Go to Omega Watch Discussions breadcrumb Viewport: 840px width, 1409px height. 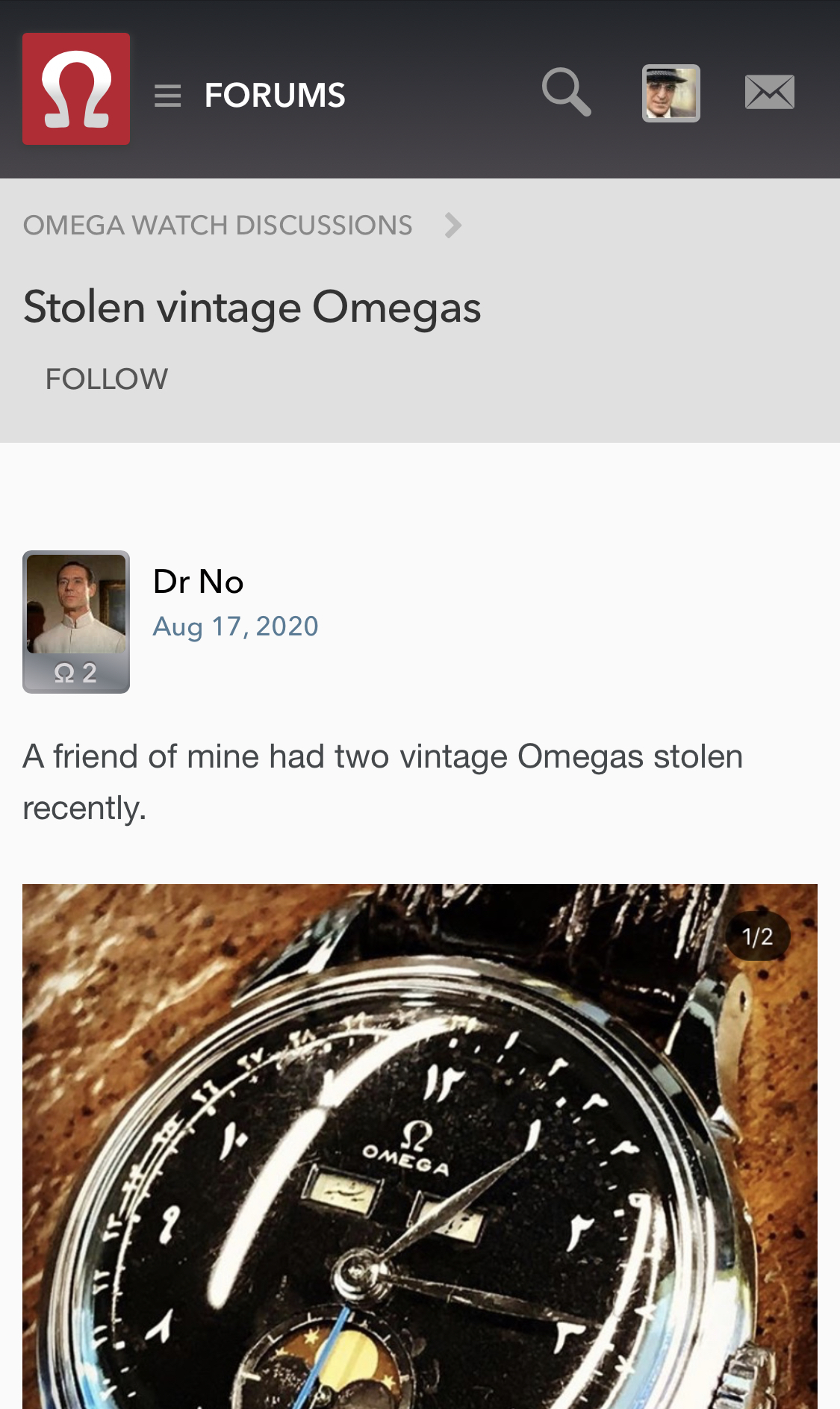point(217,225)
